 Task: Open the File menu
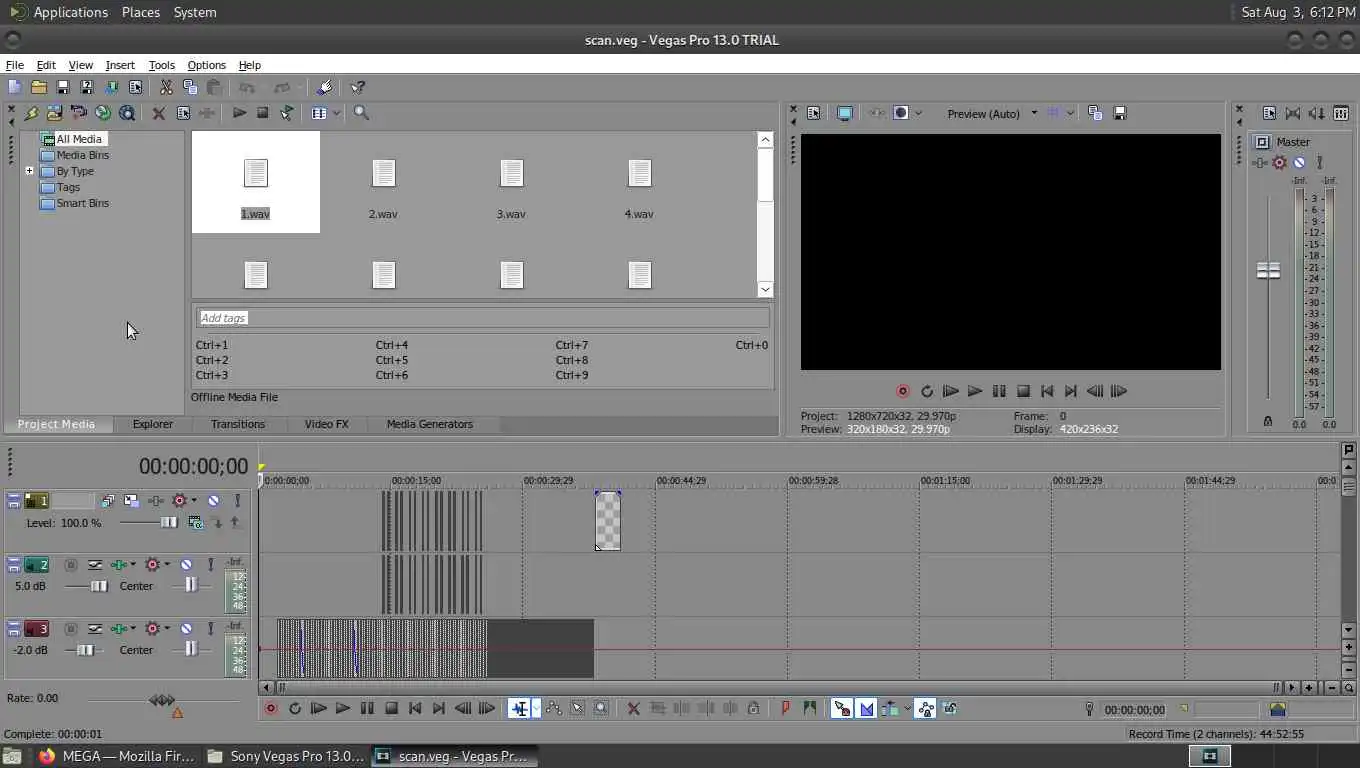click(14, 65)
